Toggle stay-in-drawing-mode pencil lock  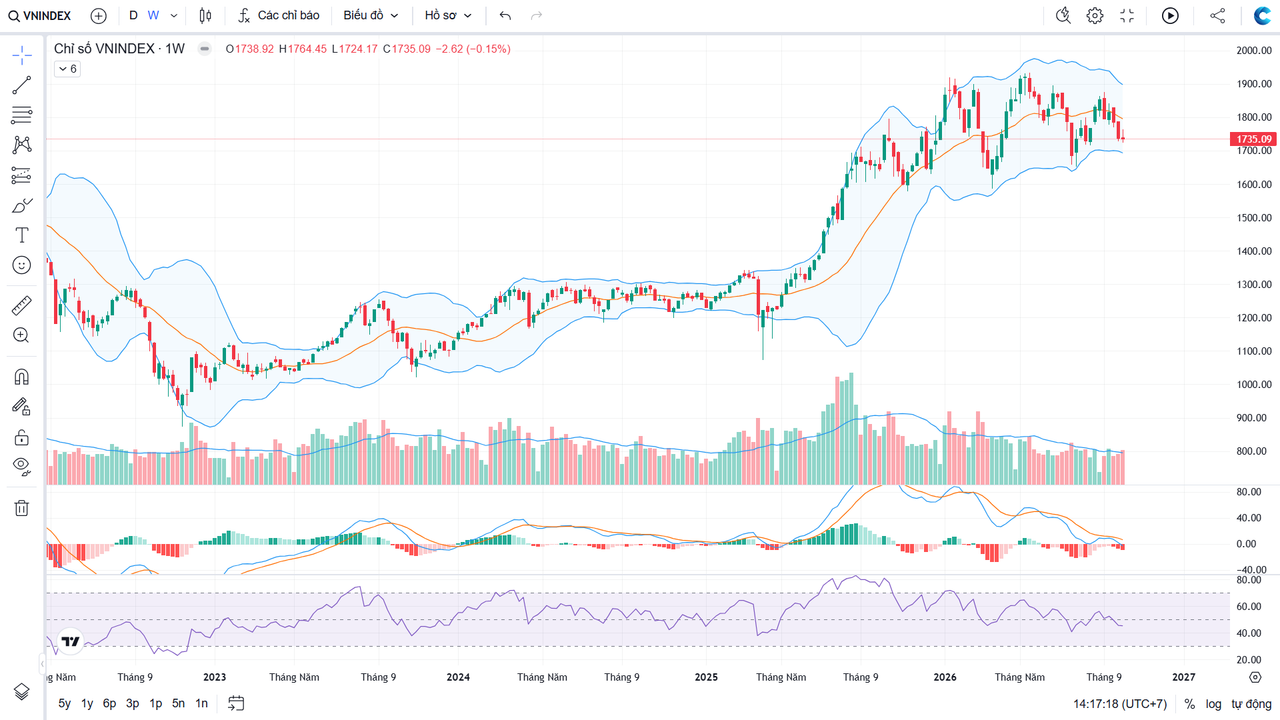[22, 407]
